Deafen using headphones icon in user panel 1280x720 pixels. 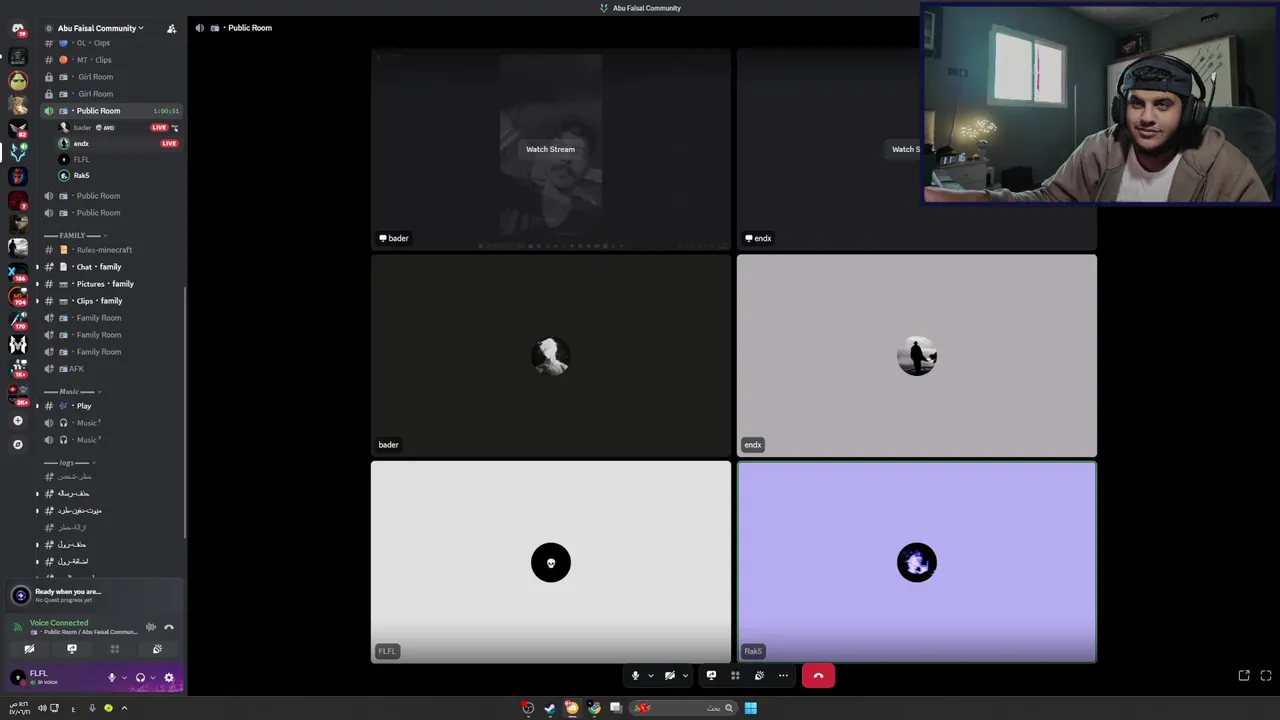pyautogui.click(x=140, y=677)
